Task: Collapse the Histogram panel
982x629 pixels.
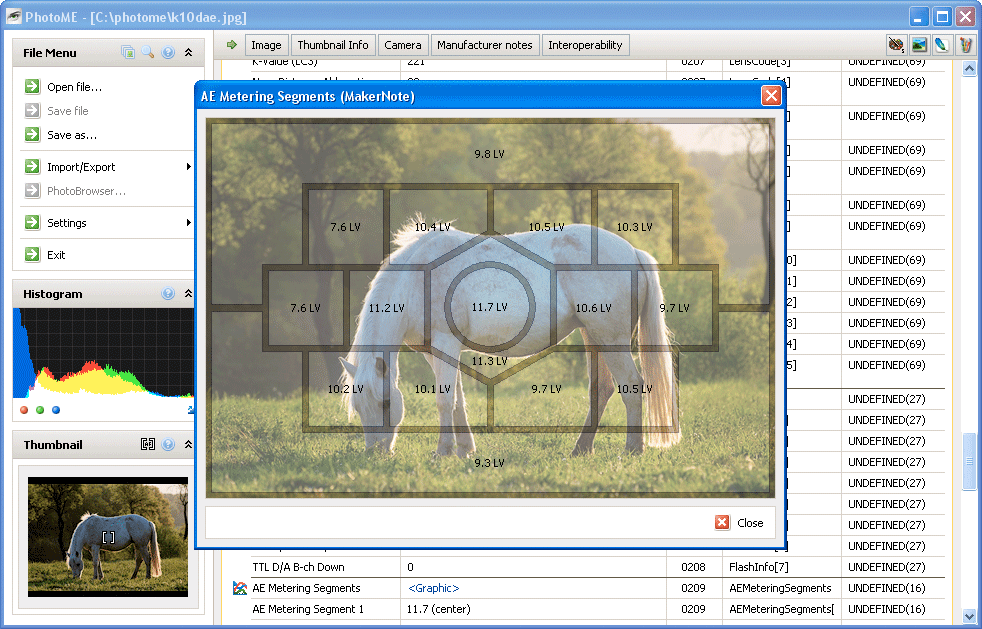Action: click(189, 293)
